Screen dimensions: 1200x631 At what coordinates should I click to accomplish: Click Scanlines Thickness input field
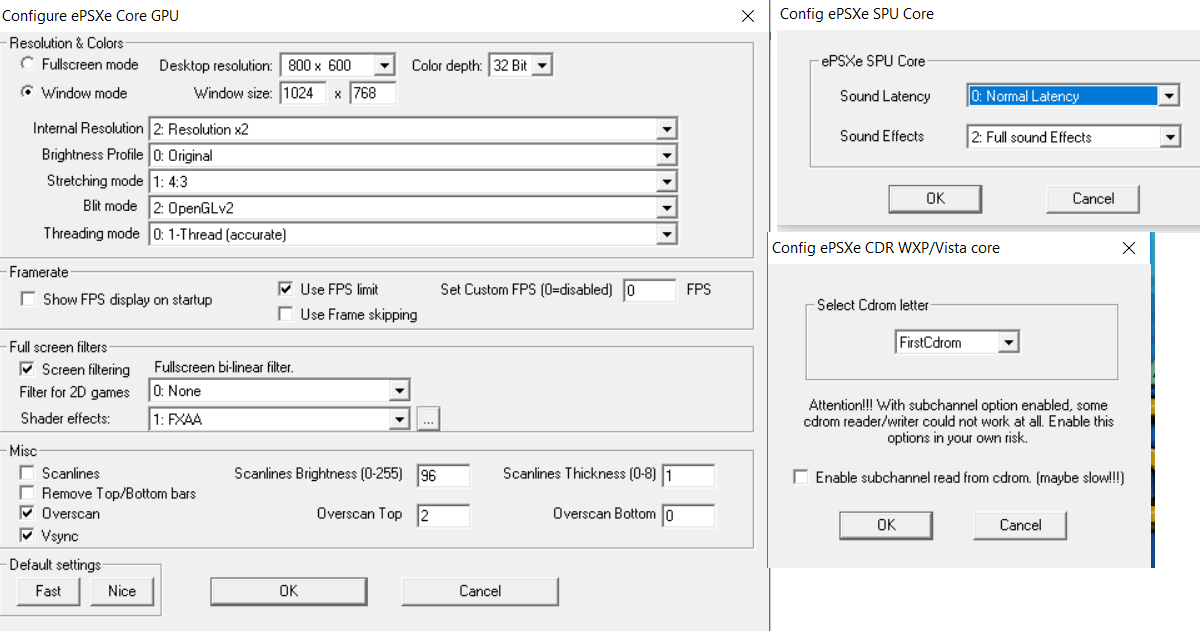click(688, 475)
